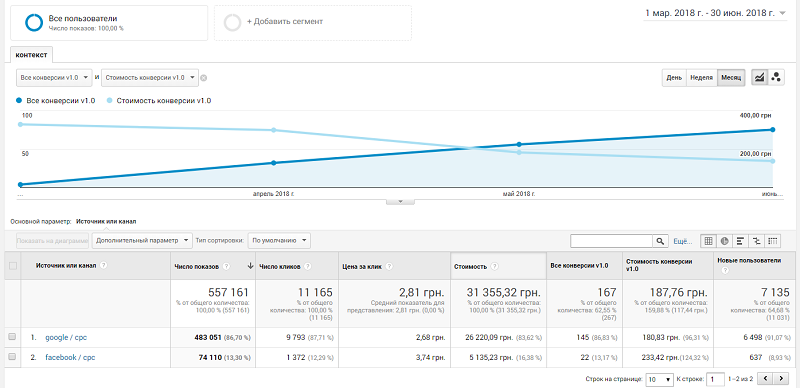The height and width of the screenshot is (388, 800).
Task: Sort by Все конверсии v1.0 column header
Action: point(579,265)
